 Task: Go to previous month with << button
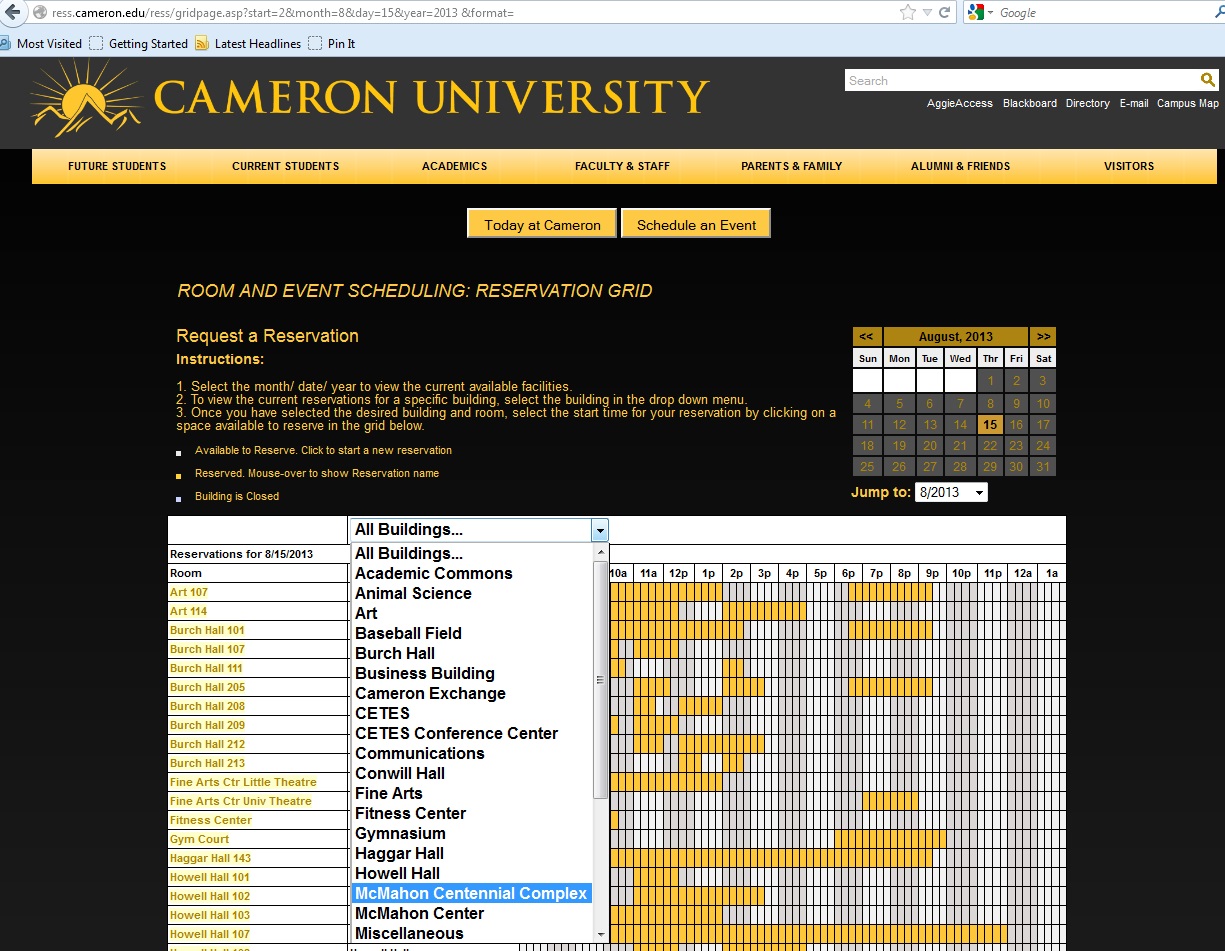tap(866, 337)
